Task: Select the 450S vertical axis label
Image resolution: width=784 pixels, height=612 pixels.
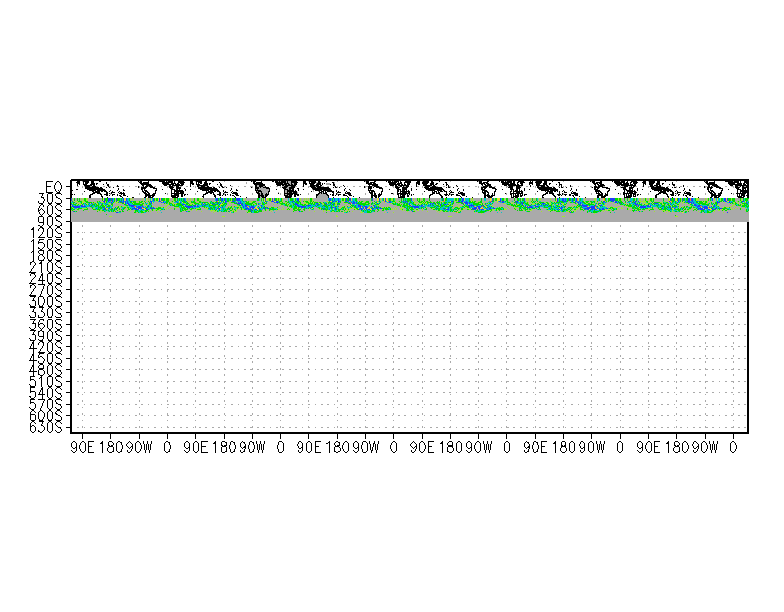Action: [46, 358]
